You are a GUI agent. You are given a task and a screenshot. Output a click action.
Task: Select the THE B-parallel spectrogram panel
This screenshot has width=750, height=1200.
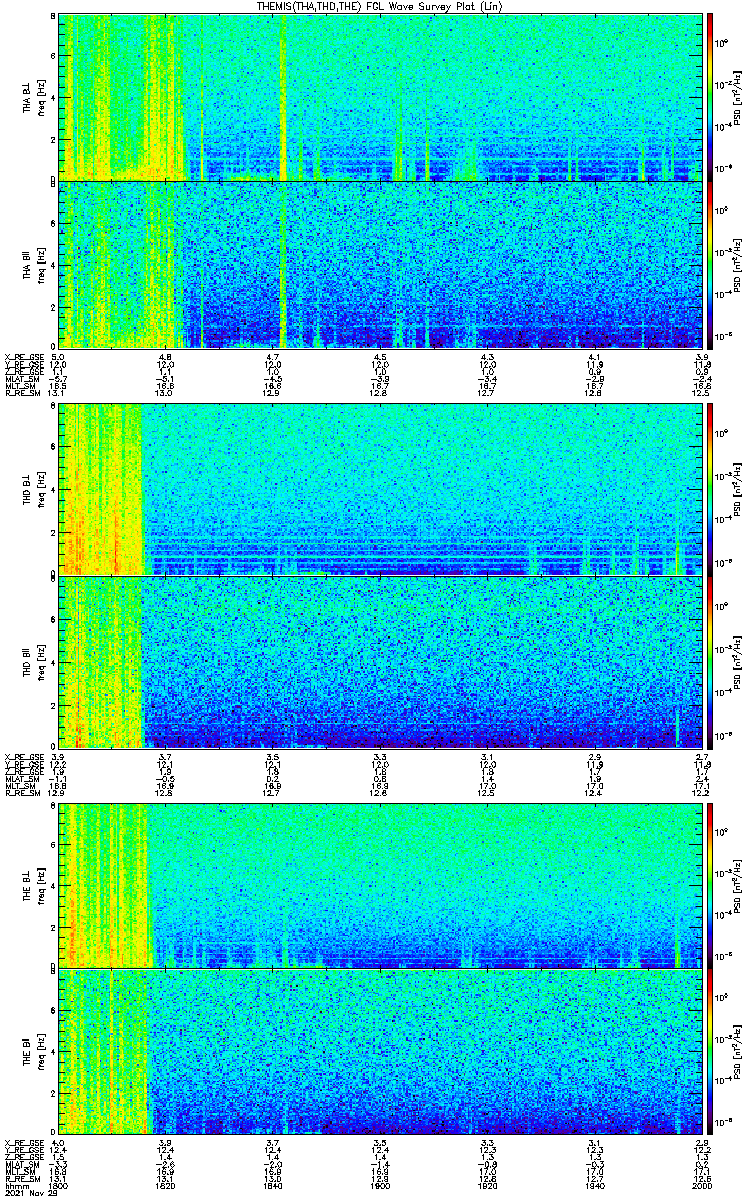[x=380, y=1052]
